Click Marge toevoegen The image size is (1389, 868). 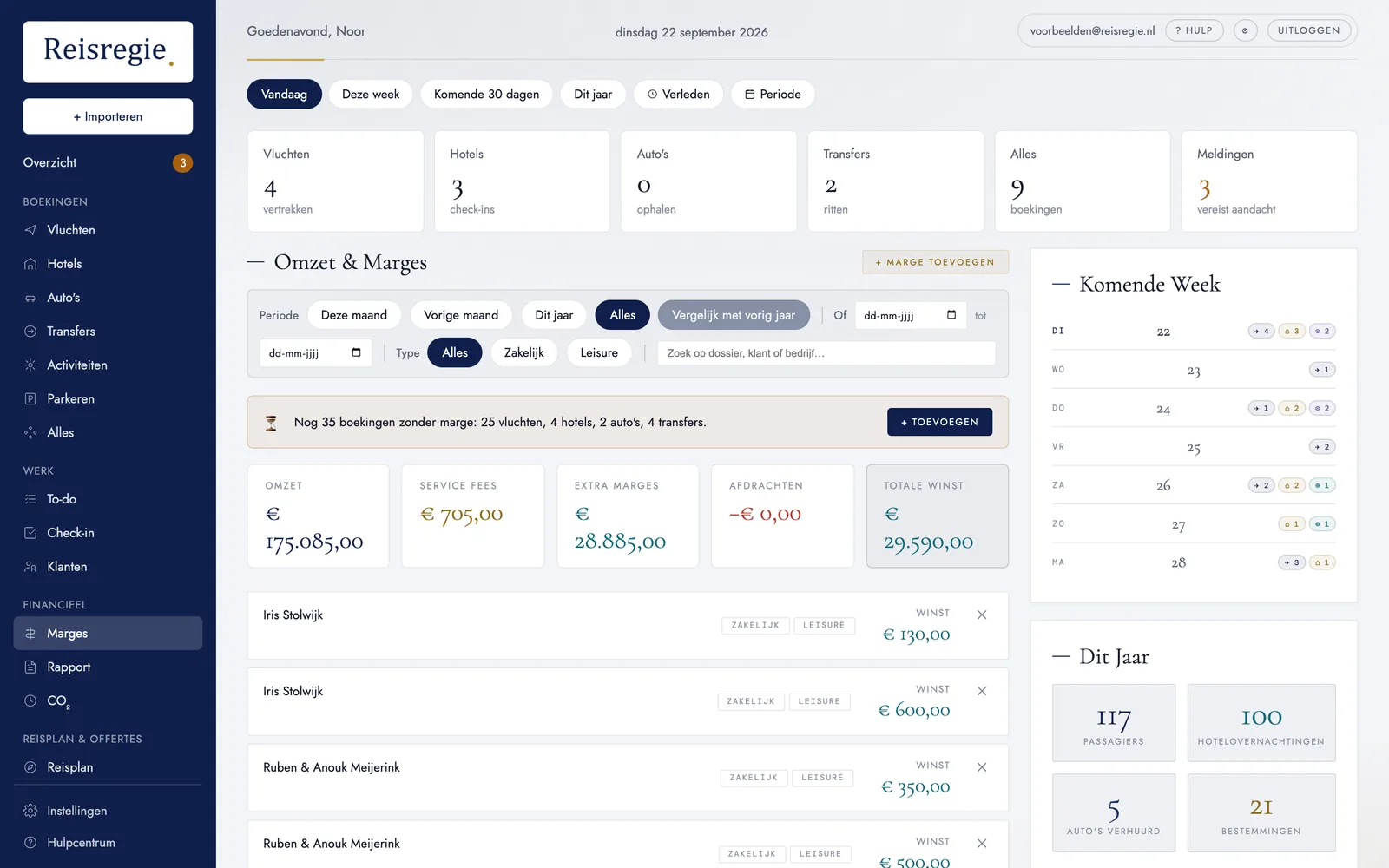coord(935,262)
